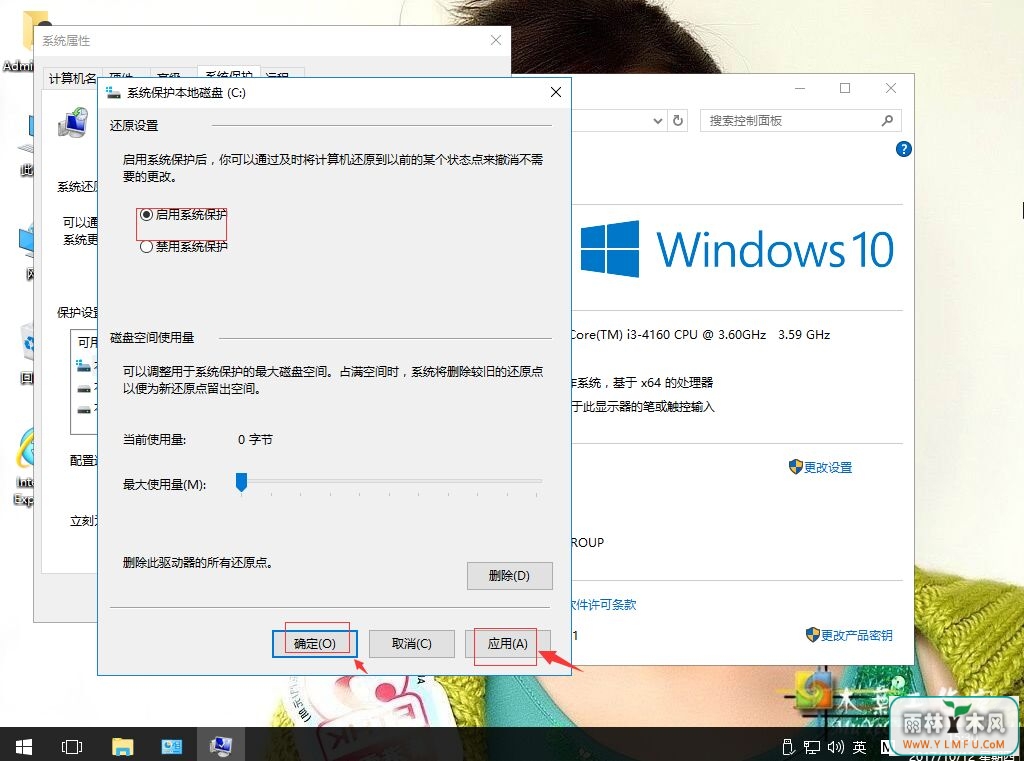Click the 删除(D) restore points button
This screenshot has height=761, width=1024.
pos(509,575)
